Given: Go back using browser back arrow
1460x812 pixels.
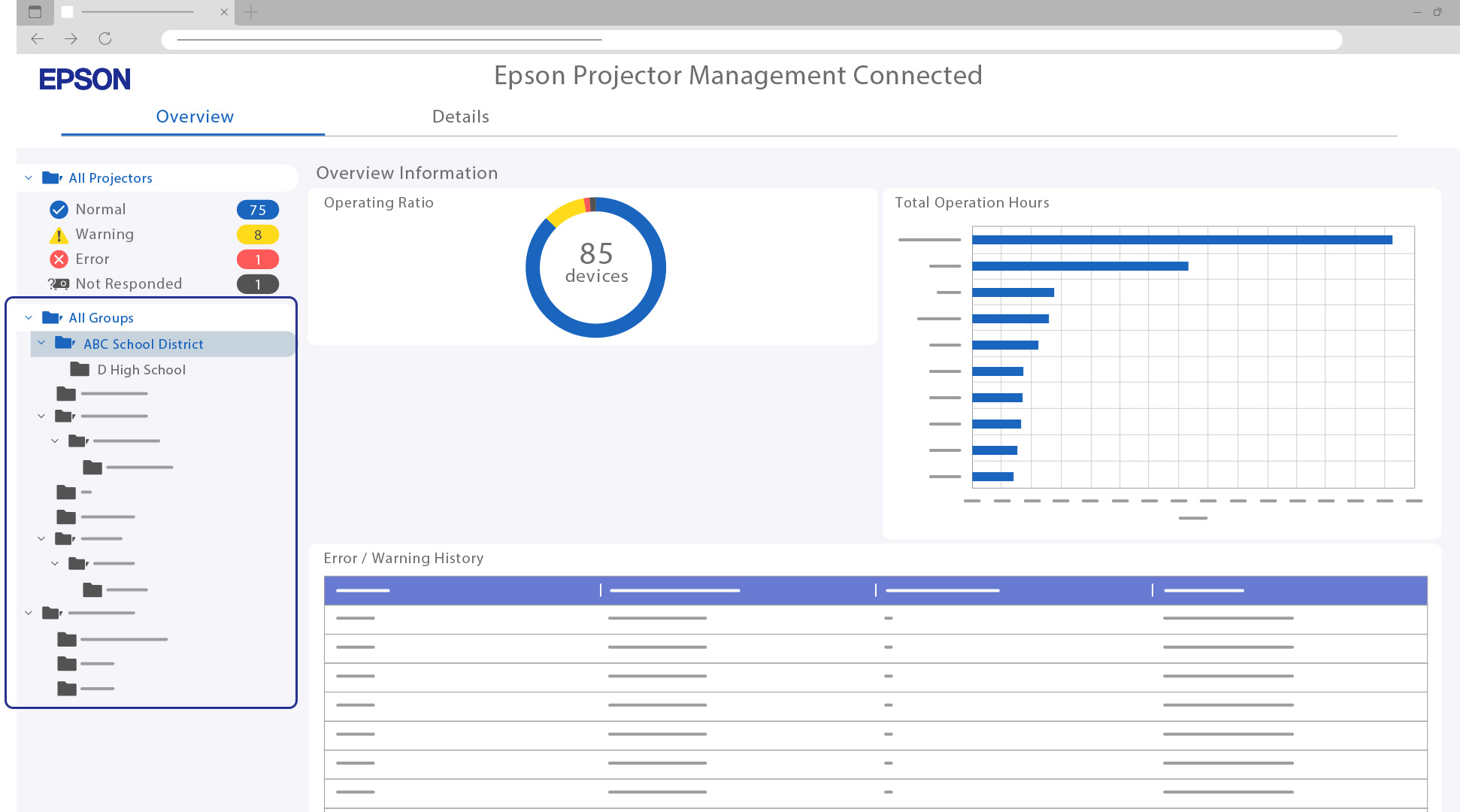Looking at the screenshot, I should (x=37, y=38).
